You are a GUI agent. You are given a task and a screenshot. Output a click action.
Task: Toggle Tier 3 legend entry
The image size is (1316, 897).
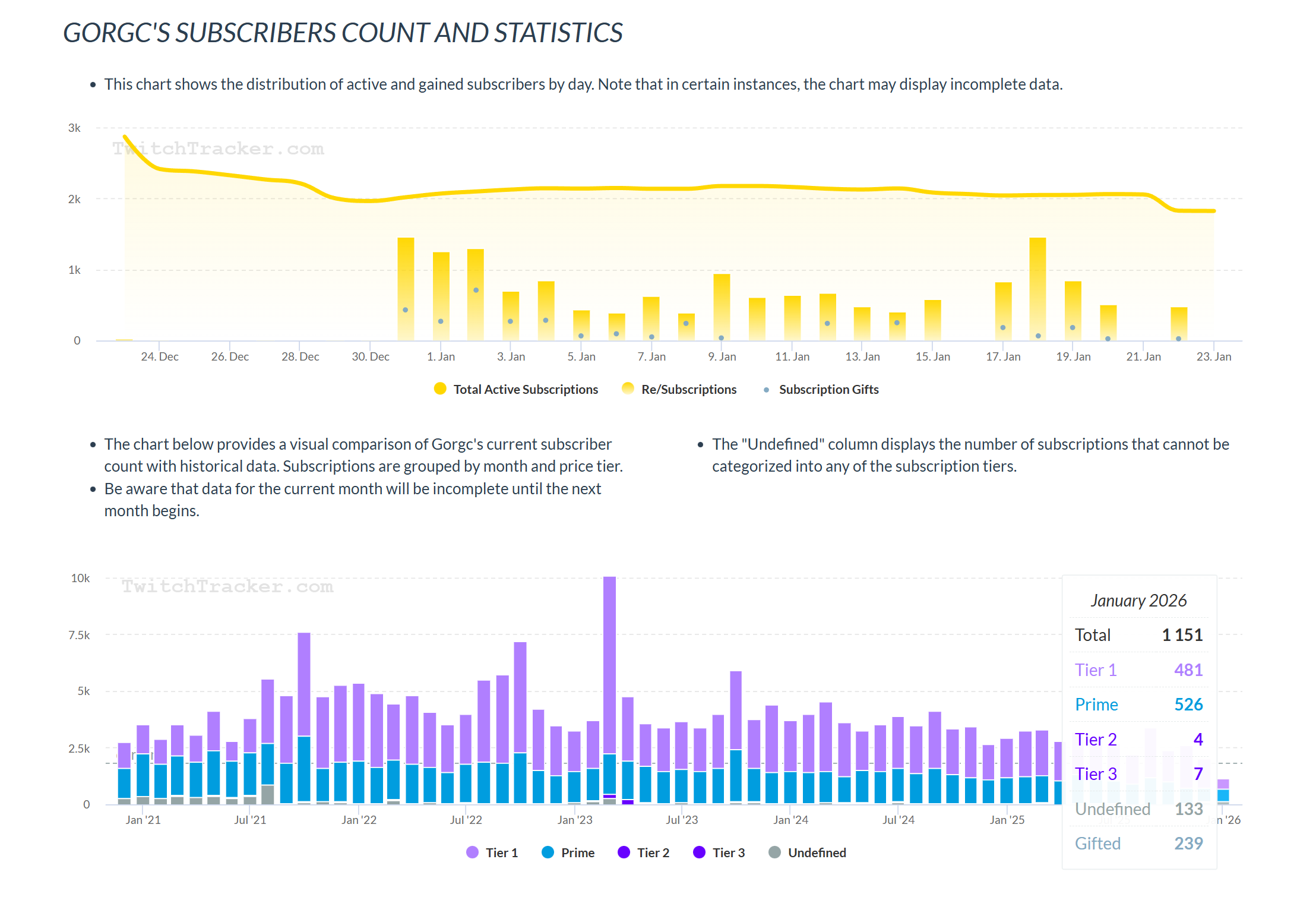(728, 852)
